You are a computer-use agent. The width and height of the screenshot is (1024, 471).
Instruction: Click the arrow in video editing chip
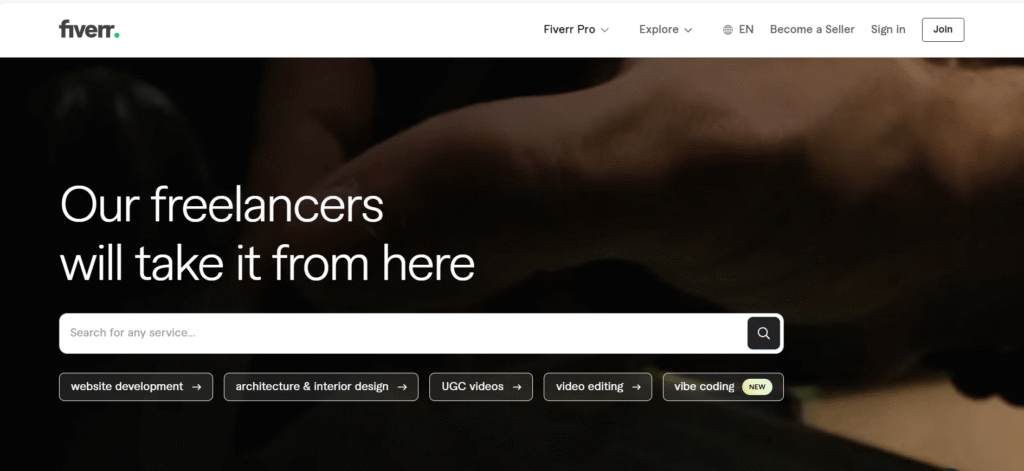point(636,387)
